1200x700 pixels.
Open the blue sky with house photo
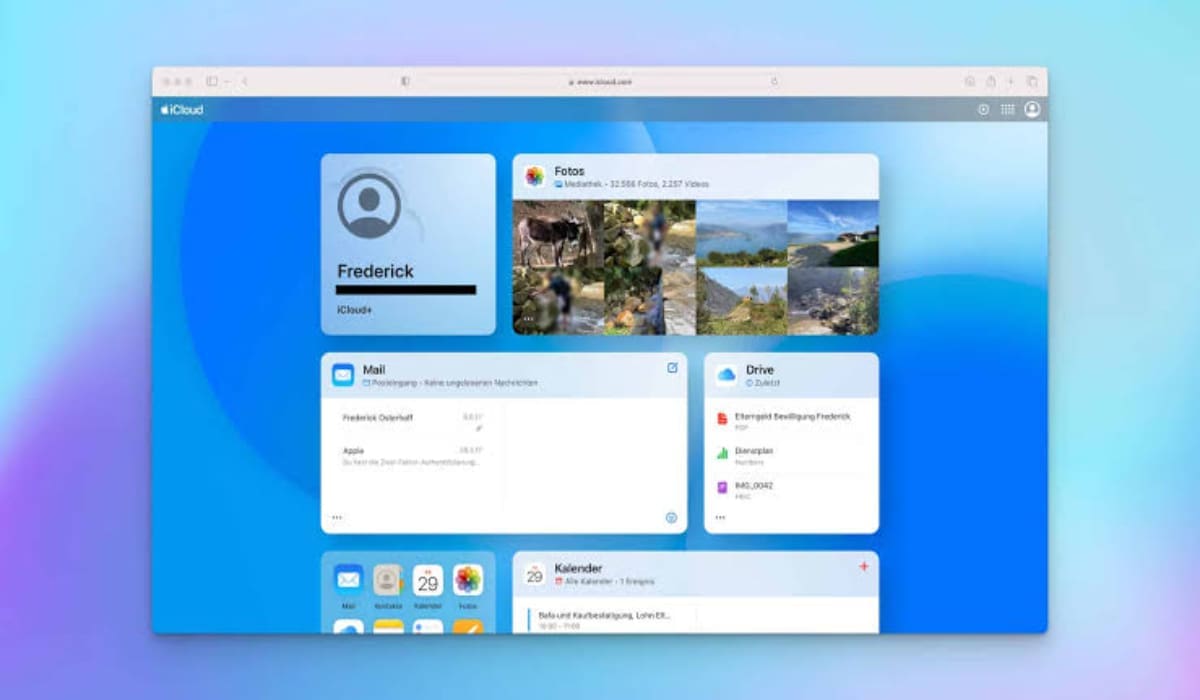(x=833, y=234)
